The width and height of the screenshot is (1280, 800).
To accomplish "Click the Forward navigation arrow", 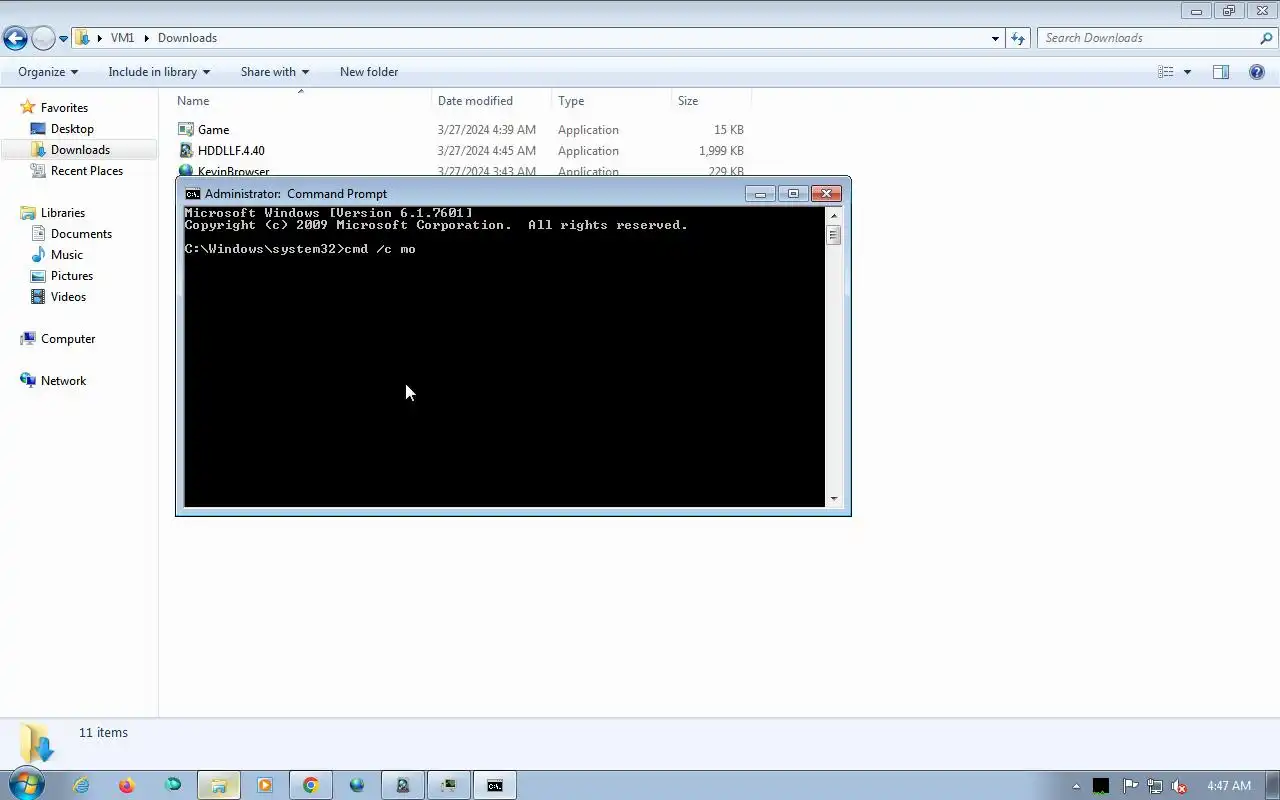I will (43, 38).
